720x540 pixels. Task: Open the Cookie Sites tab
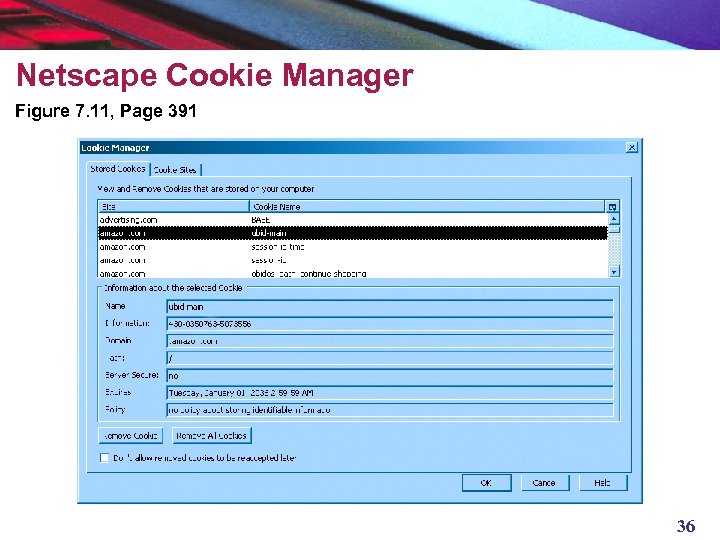pos(175,170)
